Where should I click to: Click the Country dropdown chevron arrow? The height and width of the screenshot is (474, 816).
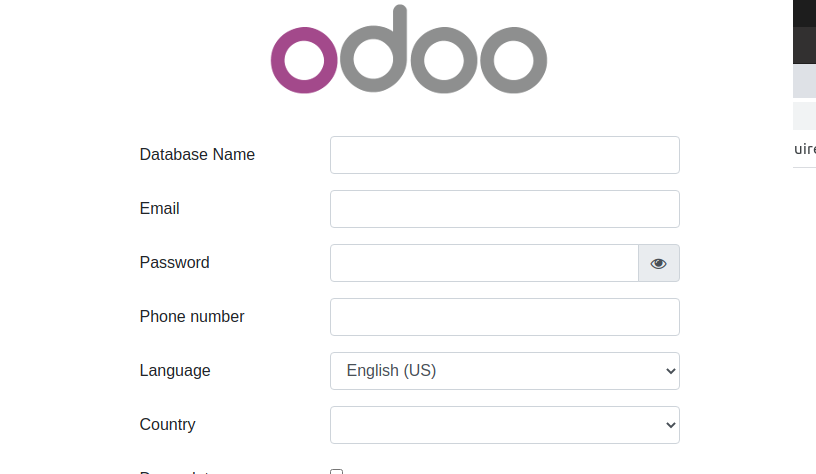(x=671, y=425)
